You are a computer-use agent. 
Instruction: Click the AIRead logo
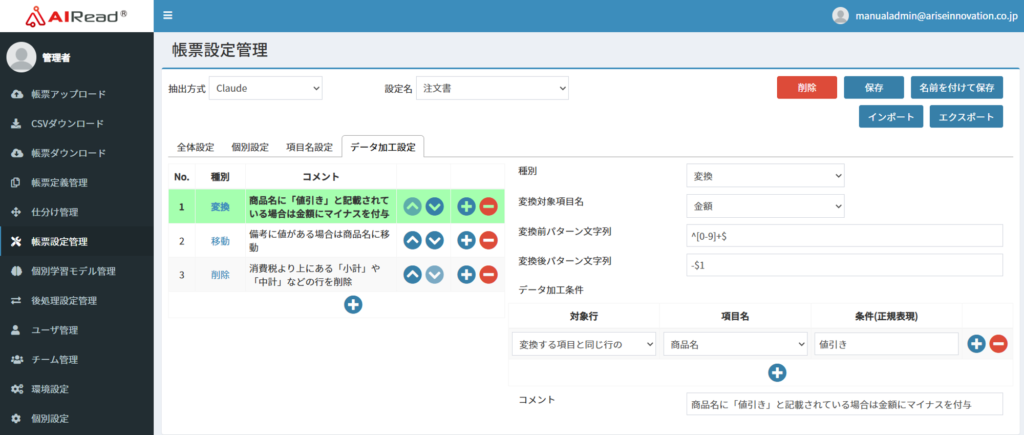76,16
